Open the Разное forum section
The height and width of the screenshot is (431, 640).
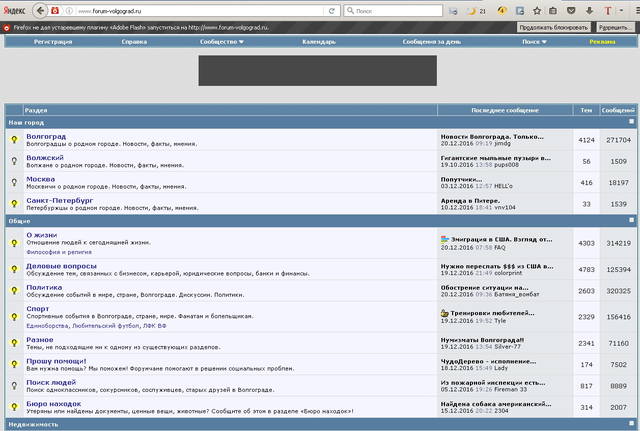click(x=40, y=340)
